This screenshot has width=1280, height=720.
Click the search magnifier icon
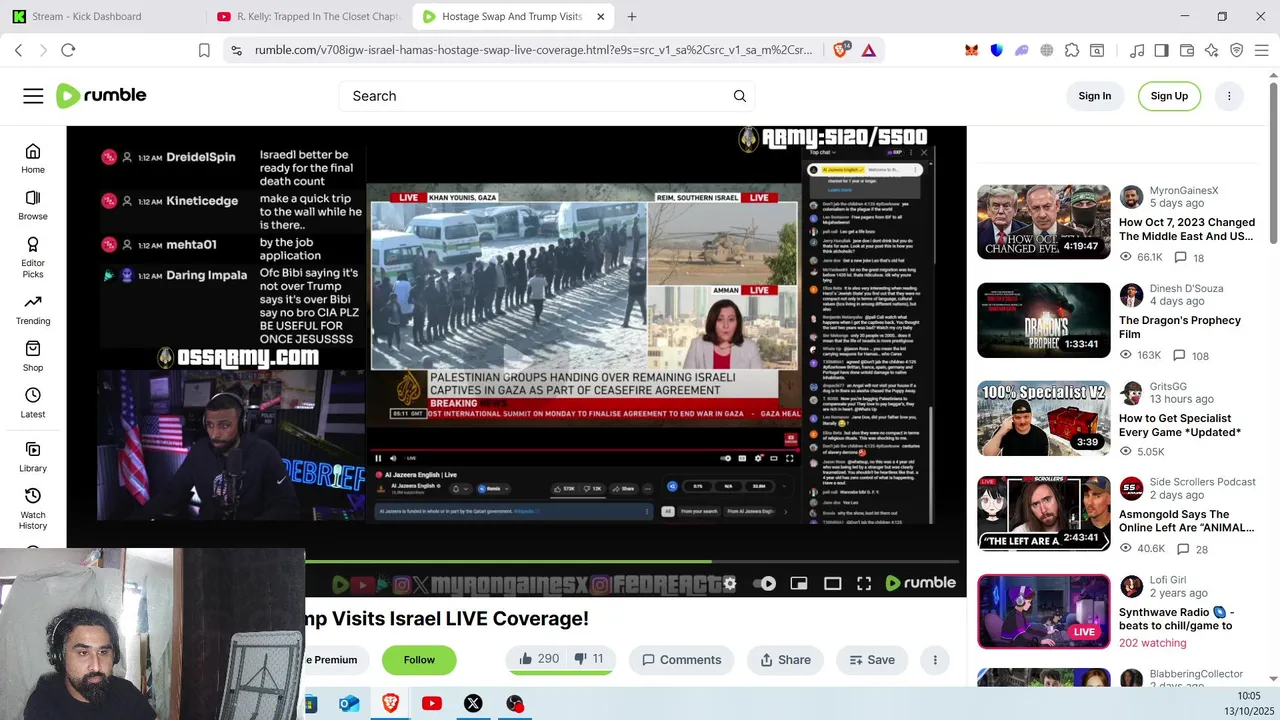[x=740, y=96]
